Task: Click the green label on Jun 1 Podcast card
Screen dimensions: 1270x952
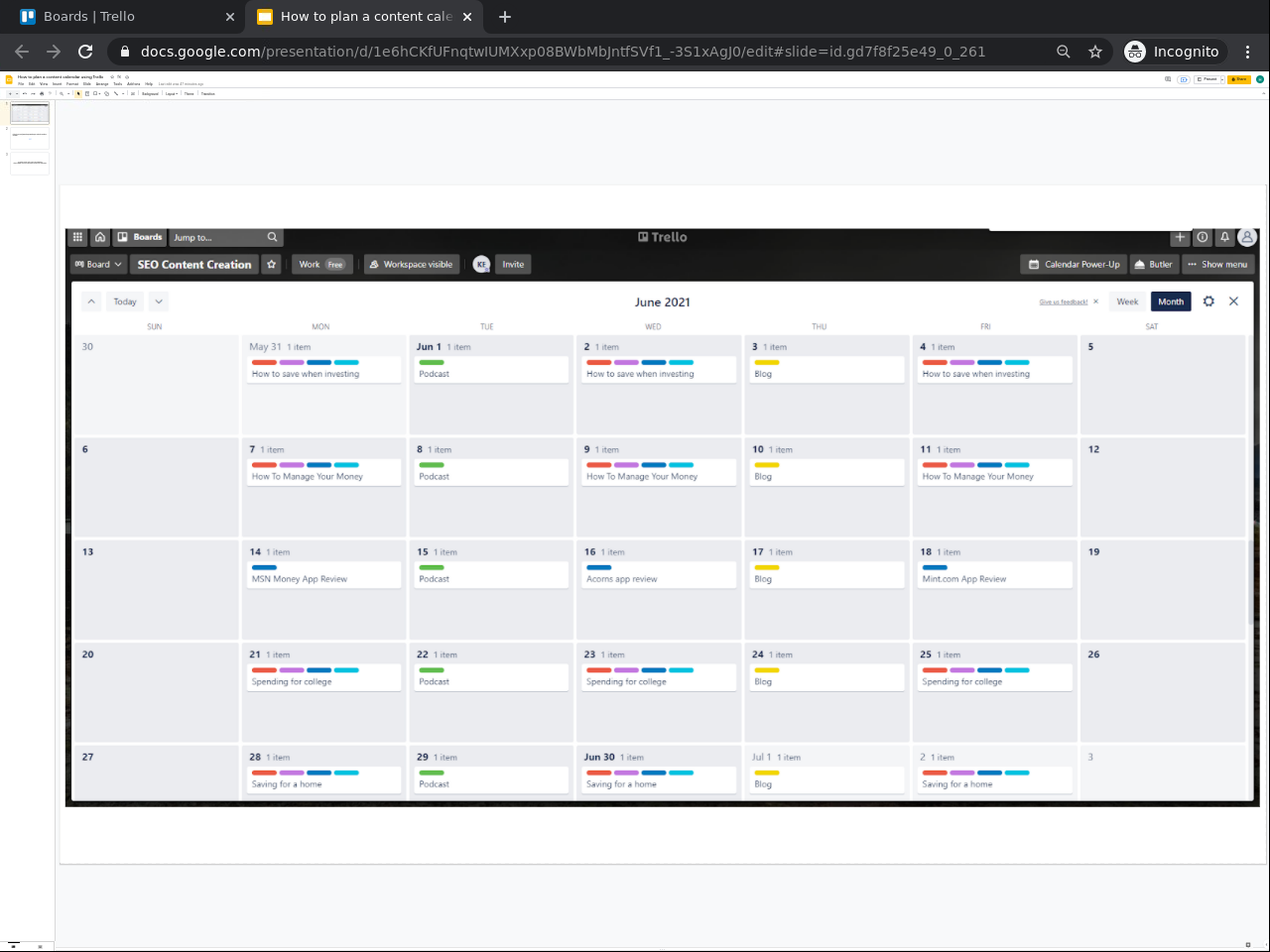Action: pos(432,363)
